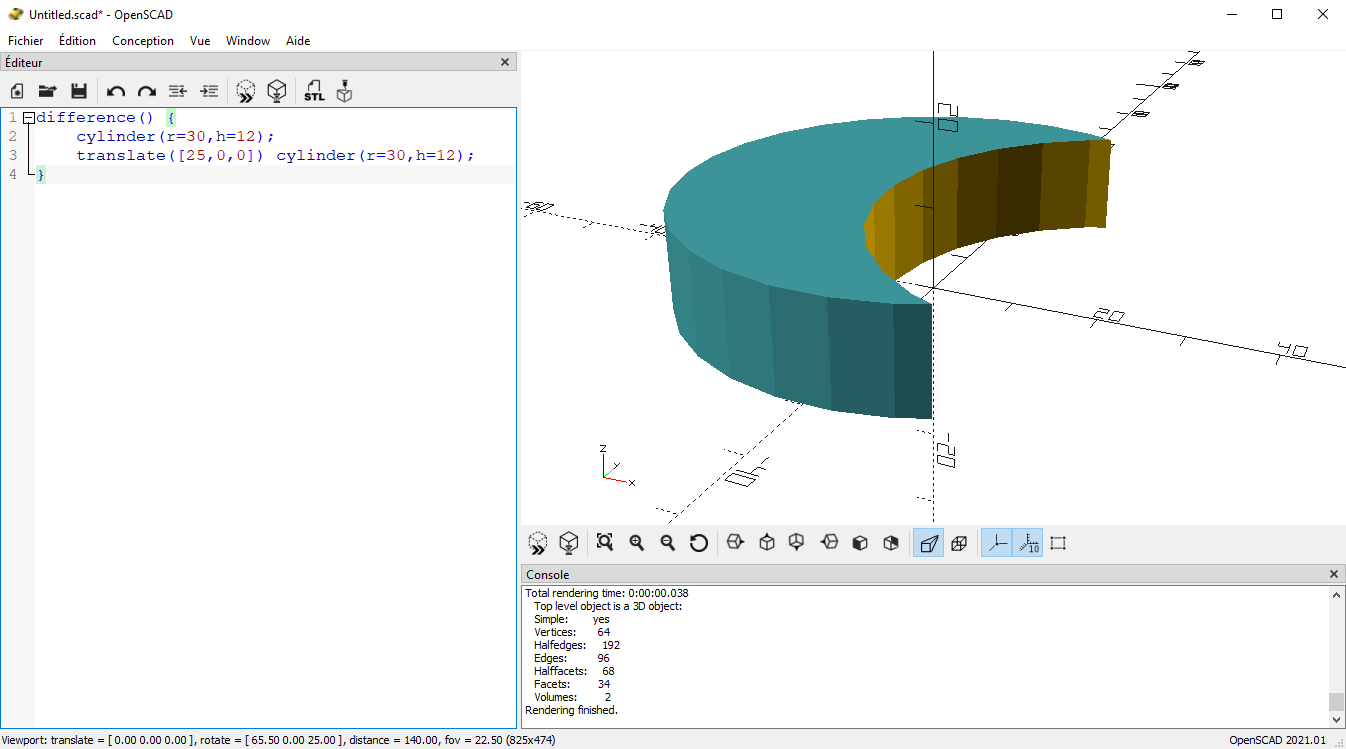Toggle Perspective projection view
This screenshot has width=1346, height=749.
pos(928,543)
